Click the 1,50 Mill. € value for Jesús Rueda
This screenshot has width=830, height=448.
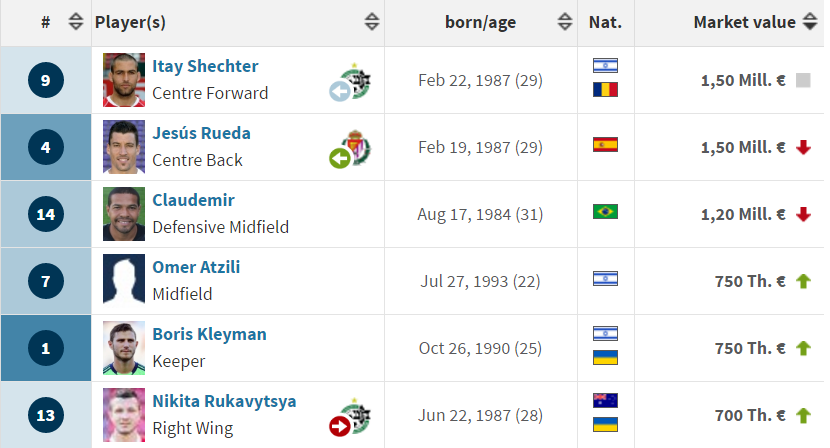coord(743,147)
